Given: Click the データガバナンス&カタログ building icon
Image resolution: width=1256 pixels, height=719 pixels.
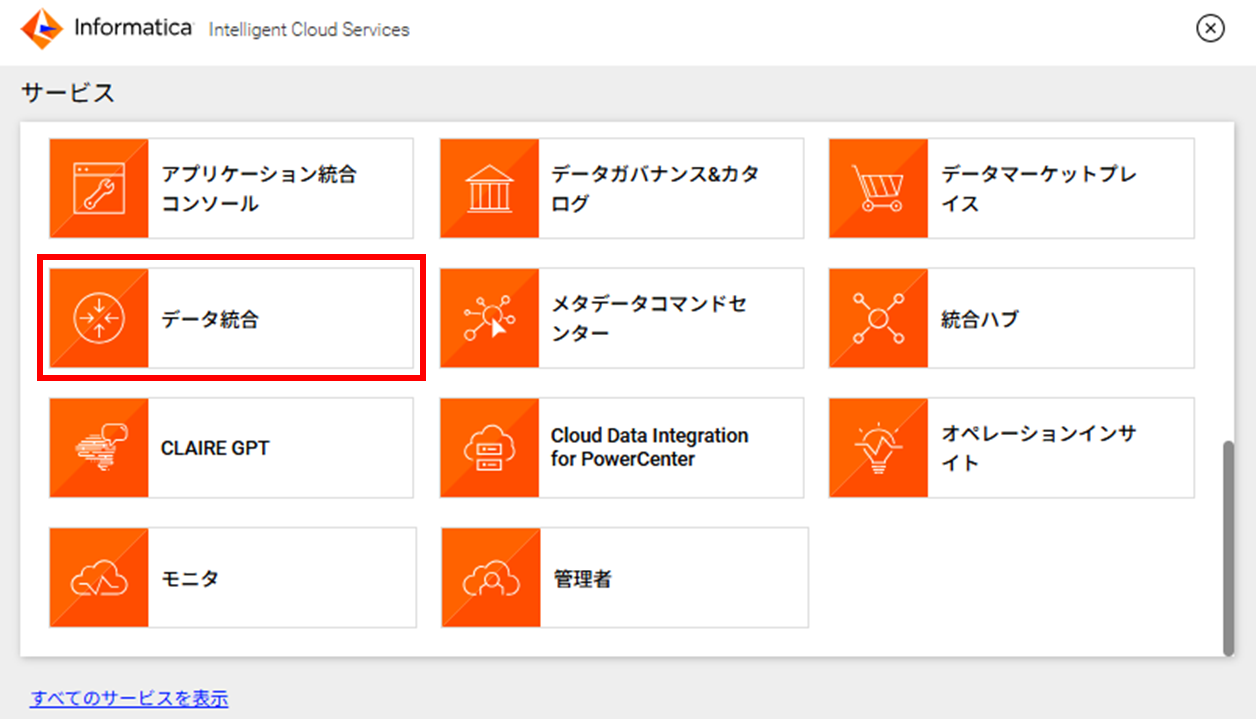Looking at the screenshot, I should point(489,188).
